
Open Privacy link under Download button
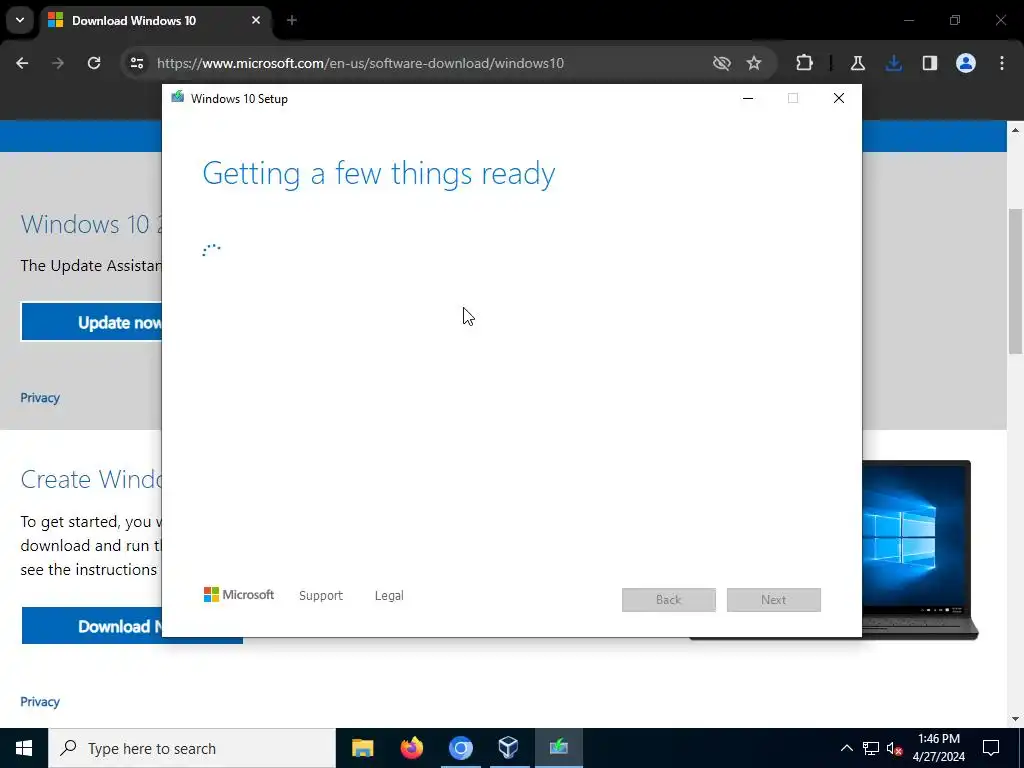(40, 701)
